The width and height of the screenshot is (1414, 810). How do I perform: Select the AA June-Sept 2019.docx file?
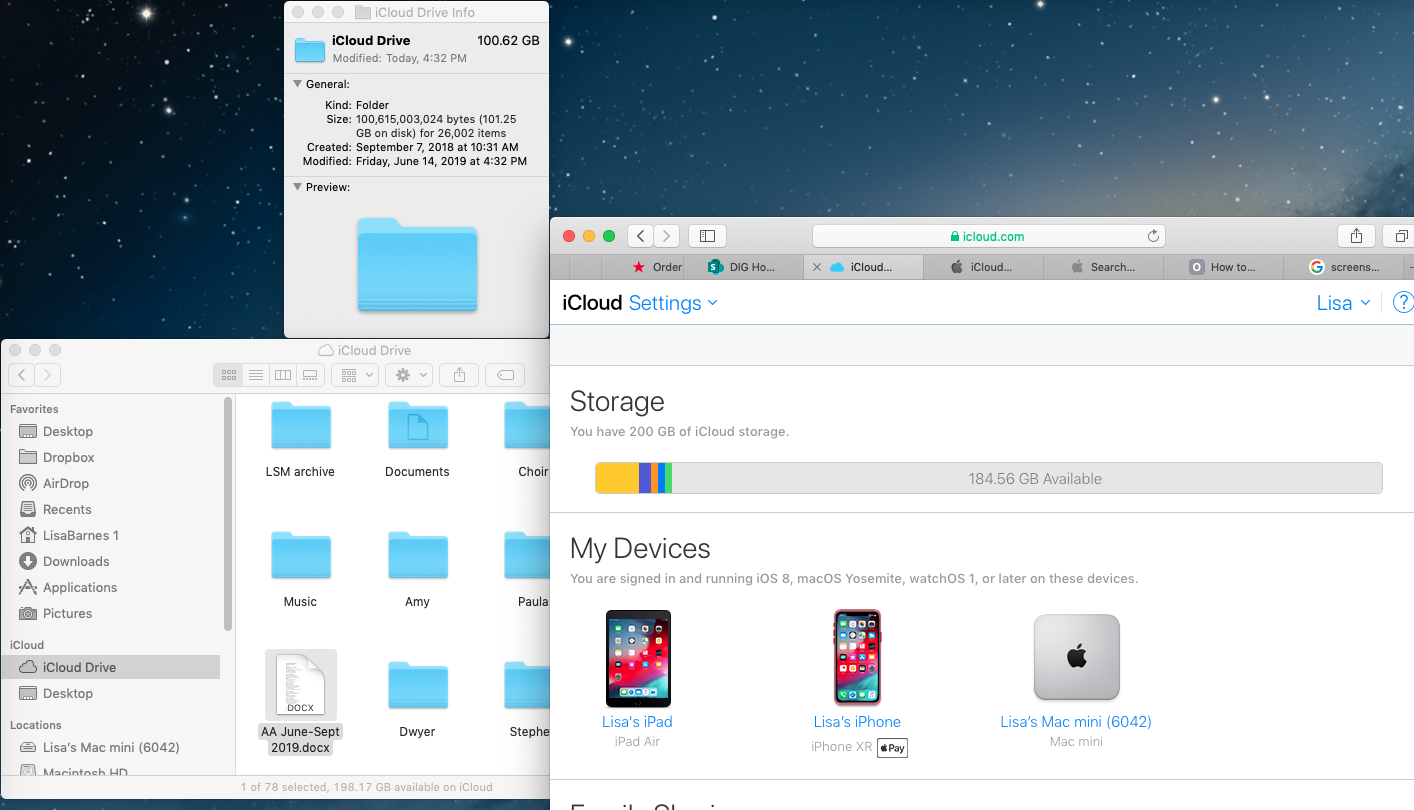300,703
